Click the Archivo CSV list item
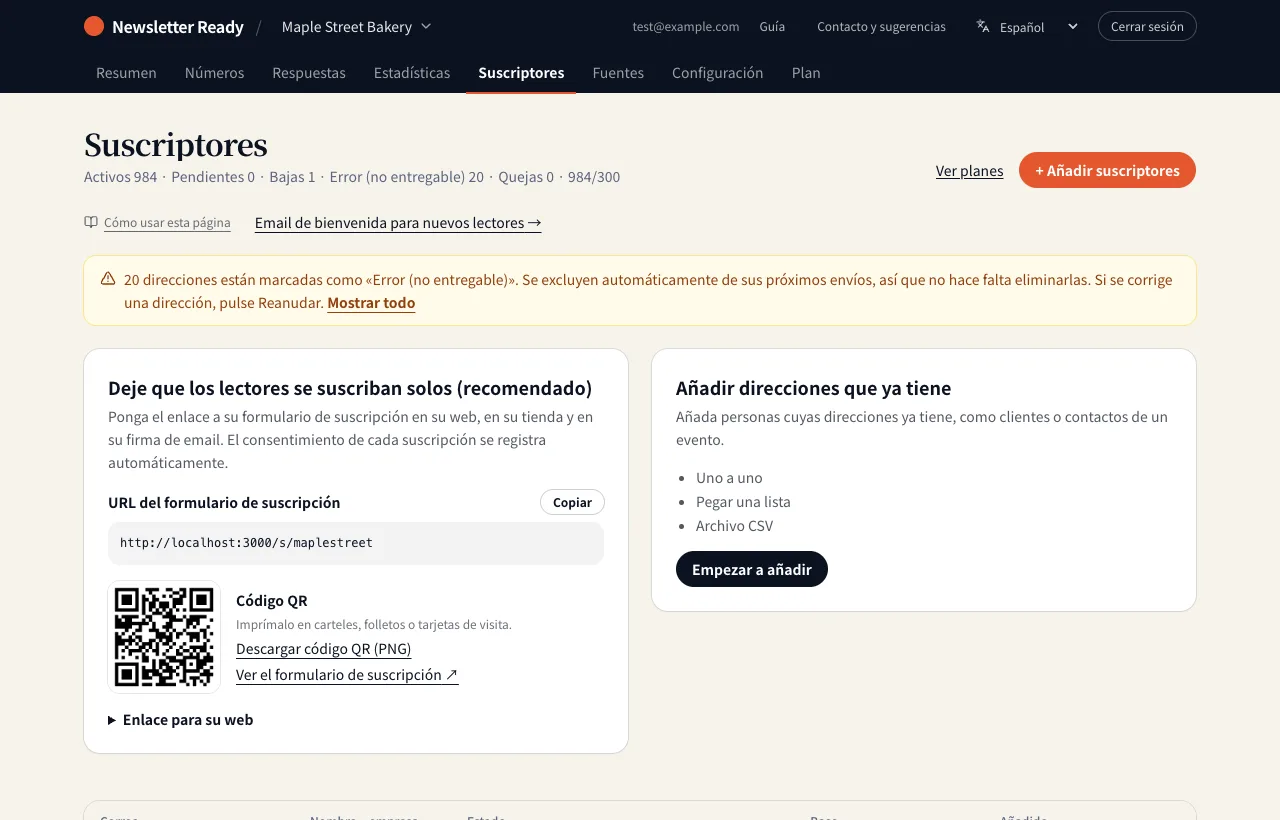Screen dimensions: 1280x820 (x=734, y=526)
